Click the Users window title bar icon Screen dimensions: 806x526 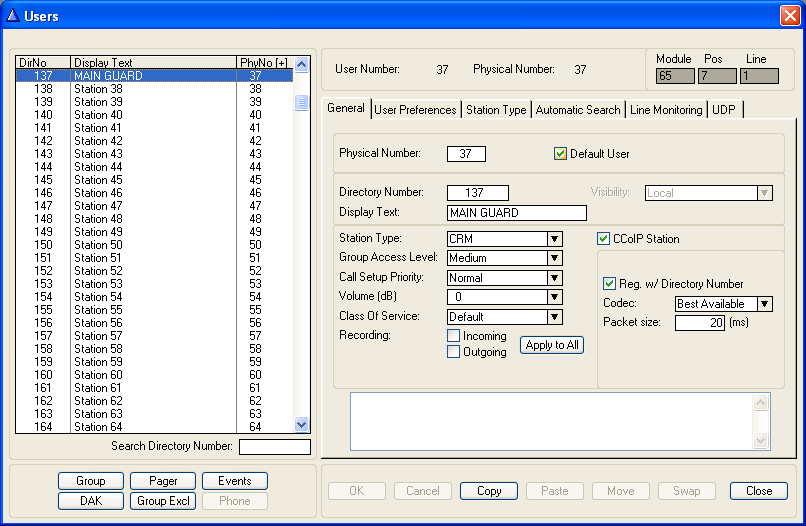(12, 16)
